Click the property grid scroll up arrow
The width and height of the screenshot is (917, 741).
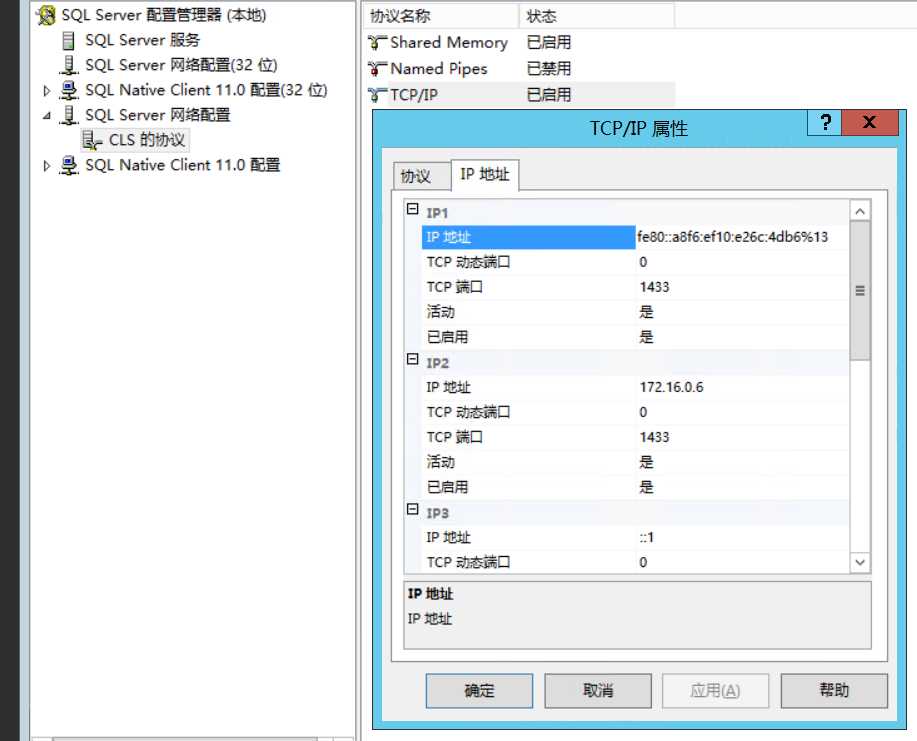860,211
